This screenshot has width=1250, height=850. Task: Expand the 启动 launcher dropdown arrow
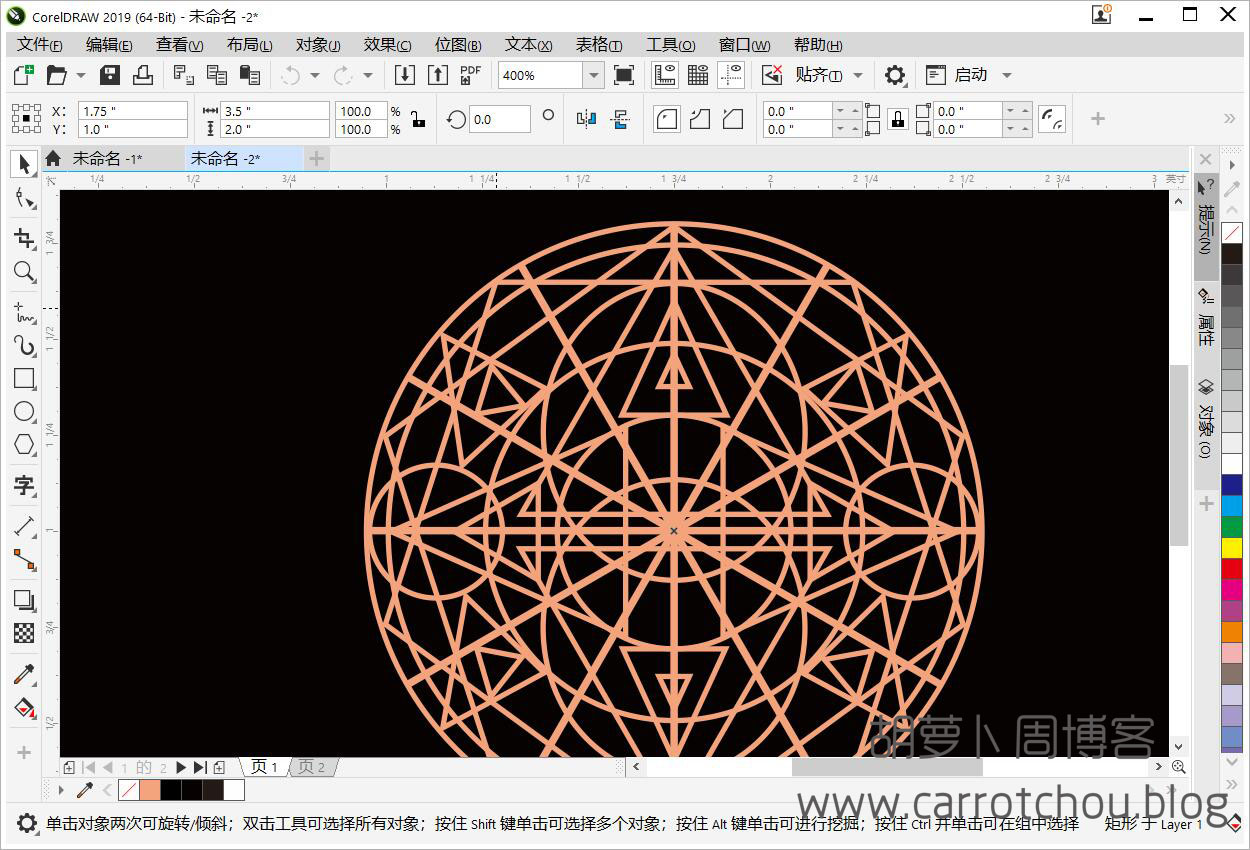(1007, 75)
